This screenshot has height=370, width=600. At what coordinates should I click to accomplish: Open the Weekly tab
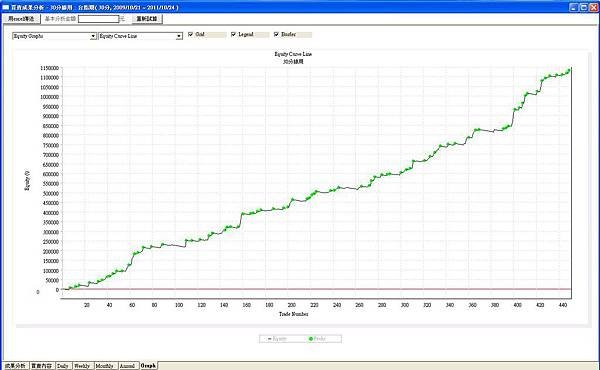pyautogui.click(x=82, y=366)
